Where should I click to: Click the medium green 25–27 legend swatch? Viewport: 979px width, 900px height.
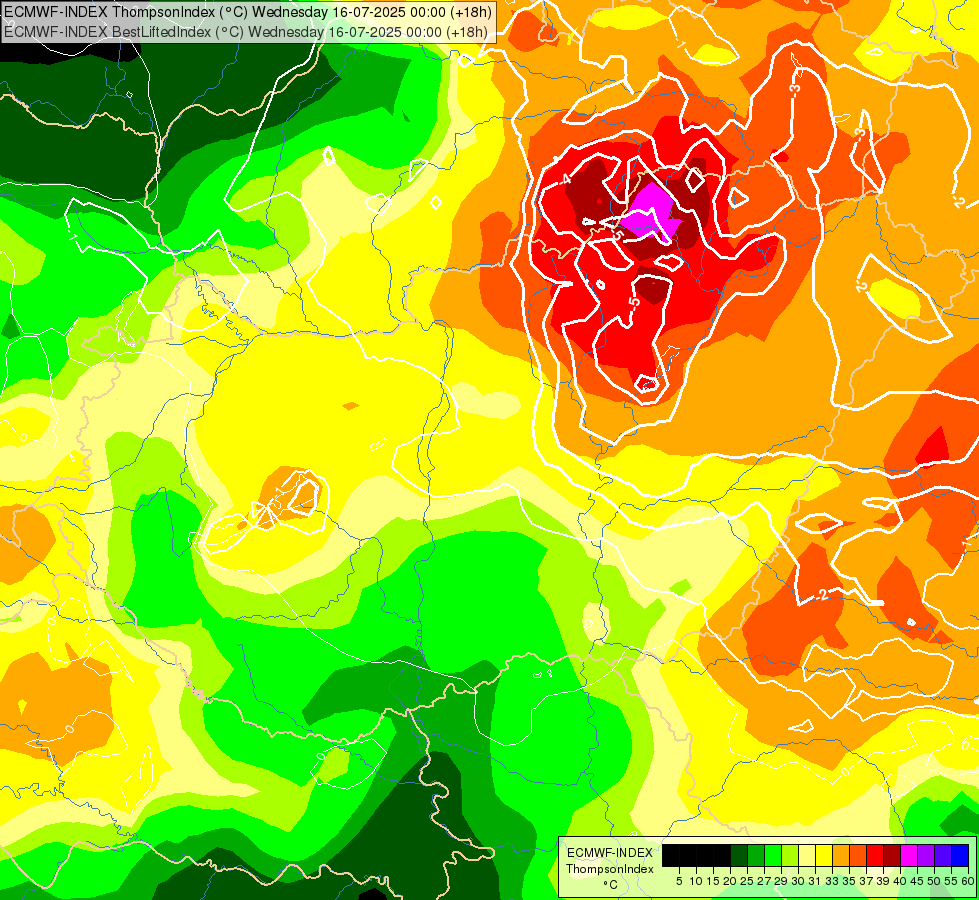pos(756,855)
